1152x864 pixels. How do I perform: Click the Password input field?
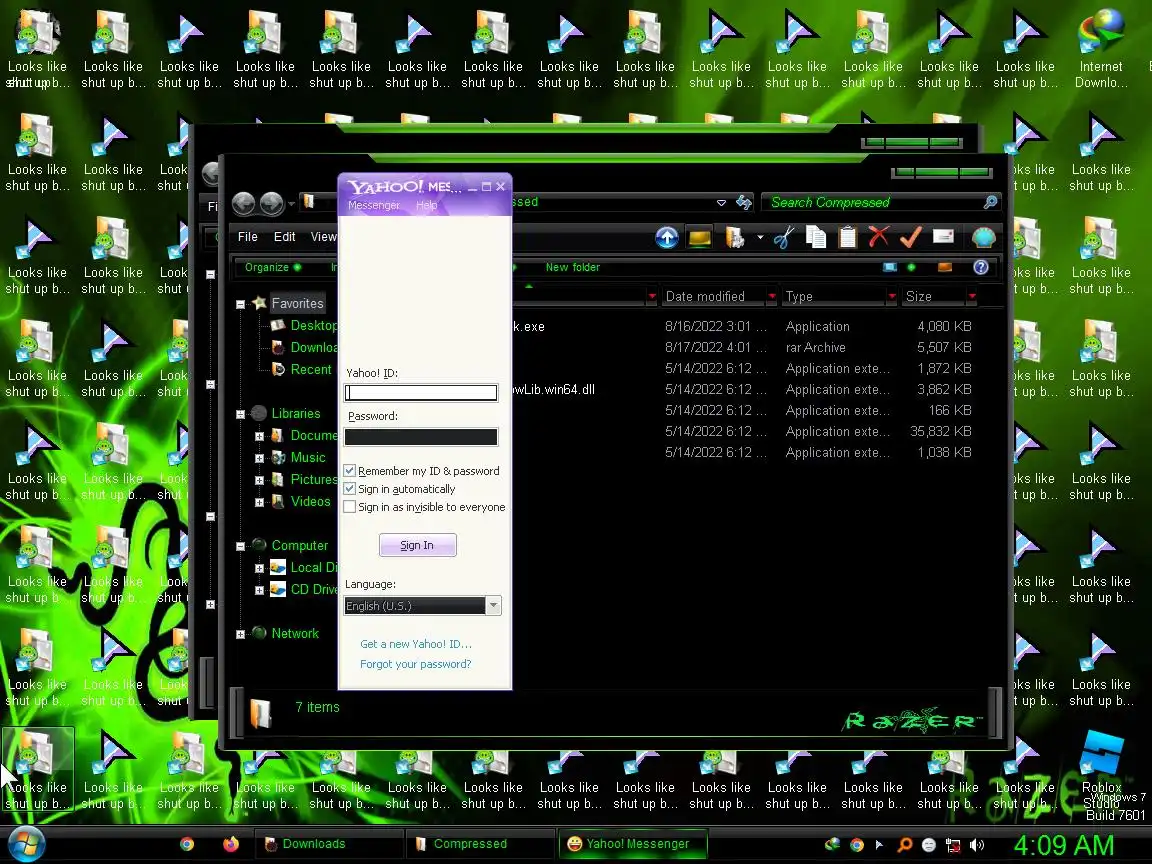click(x=421, y=436)
